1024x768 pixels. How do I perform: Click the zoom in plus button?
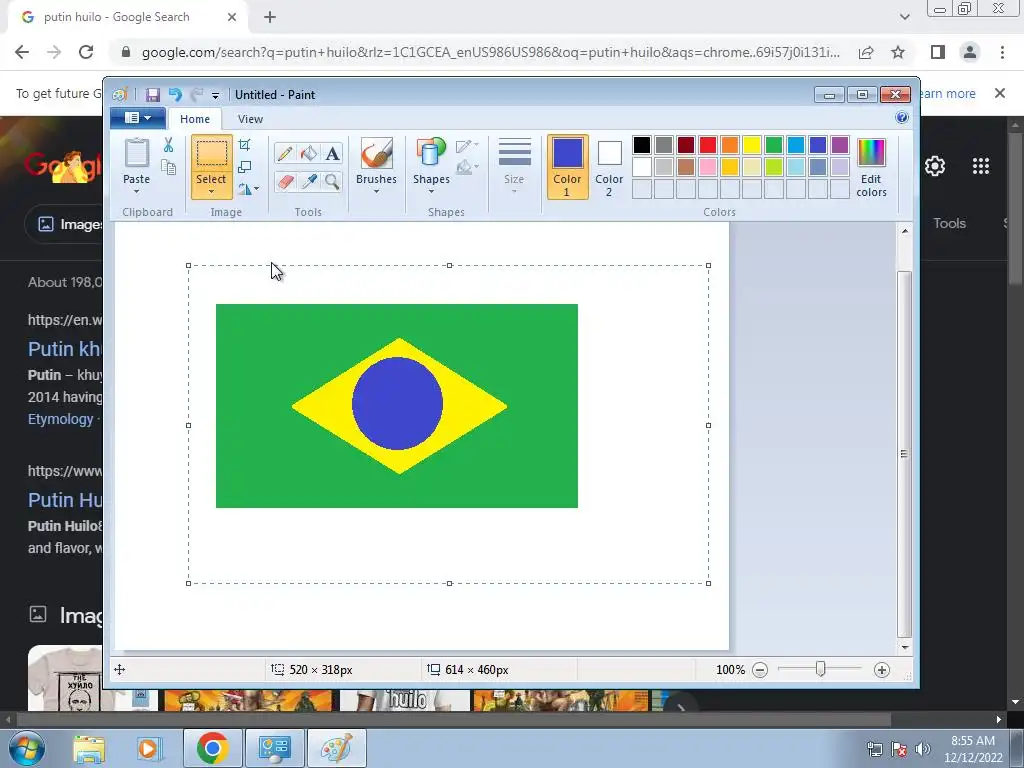click(x=882, y=670)
